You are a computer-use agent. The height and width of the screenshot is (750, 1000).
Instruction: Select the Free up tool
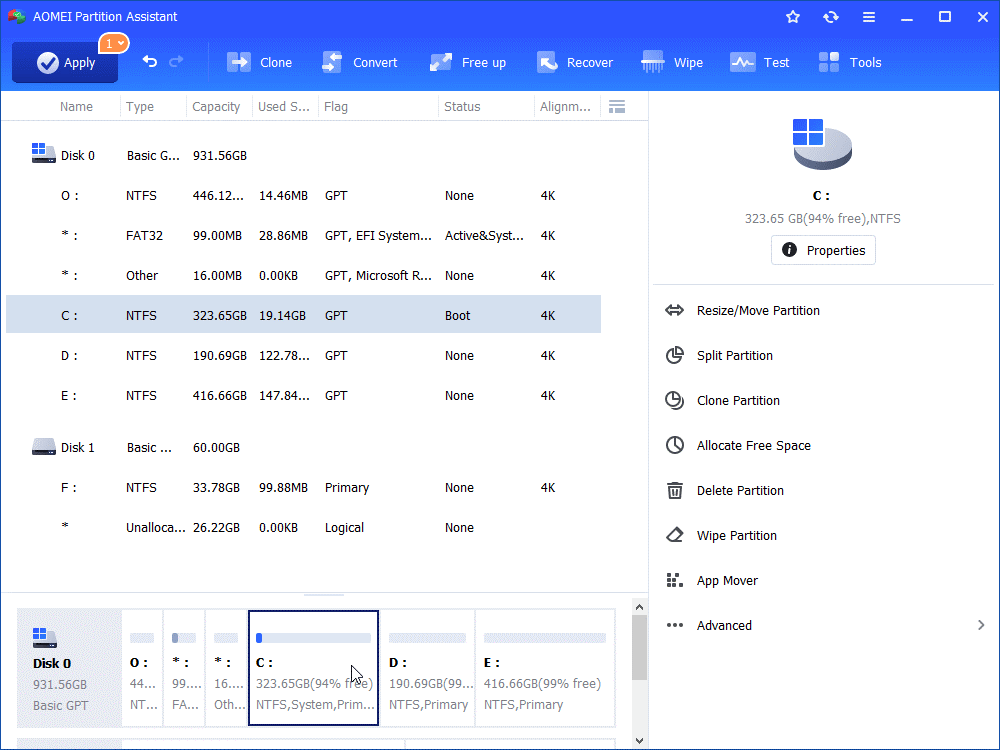click(441, 62)
